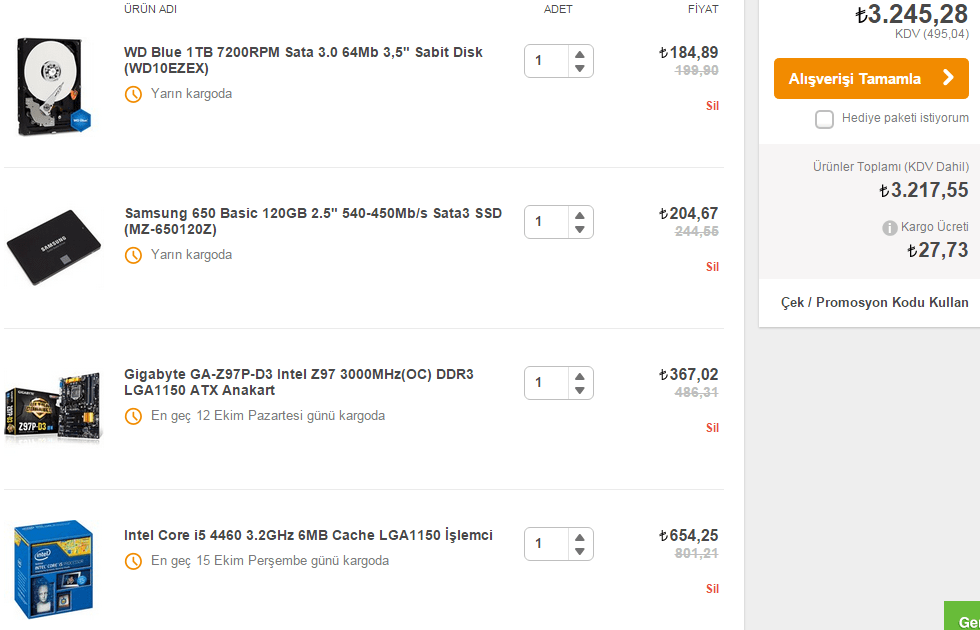This screenshot has width=980, height=630.
Task: Increase Gigabyte motherboard quantity with up arrow
Action: click(579, 375)
